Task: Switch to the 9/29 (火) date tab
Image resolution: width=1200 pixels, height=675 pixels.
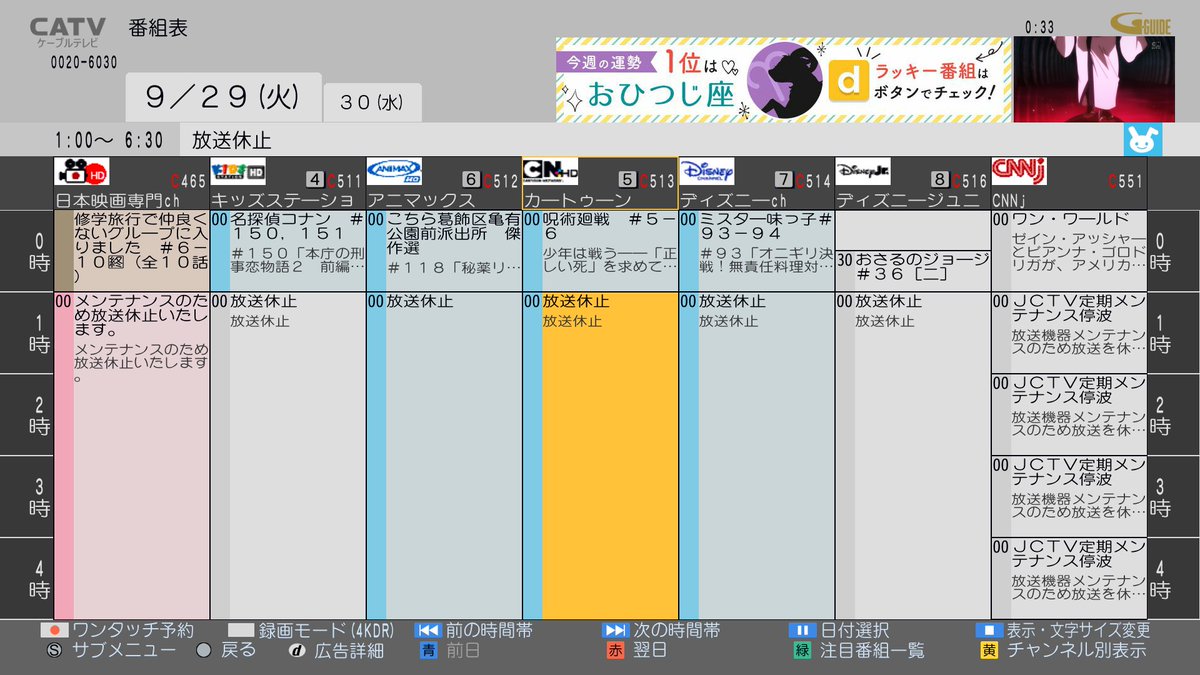Action: (x=222, y=98)
